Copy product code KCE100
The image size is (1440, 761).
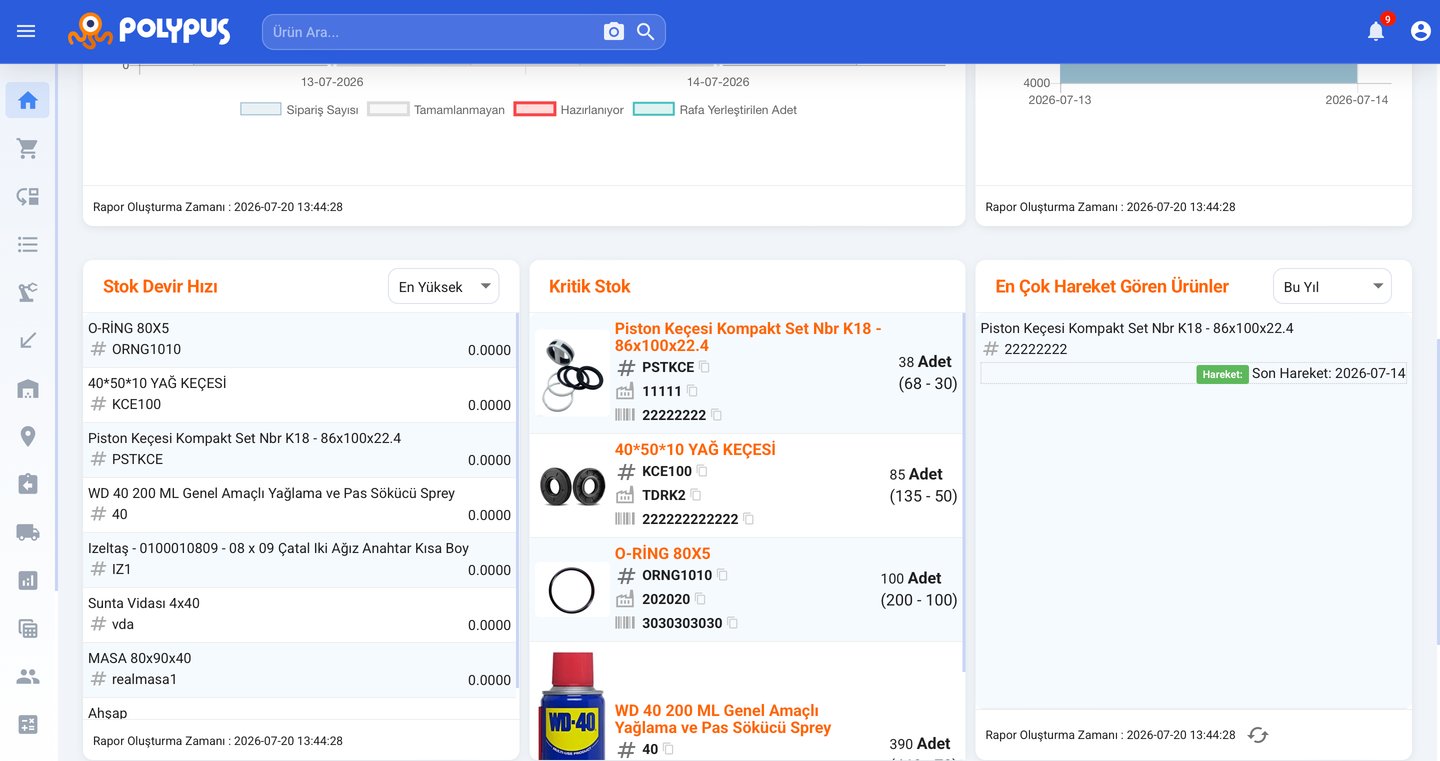pyautogui.click(x=702, y=471)
